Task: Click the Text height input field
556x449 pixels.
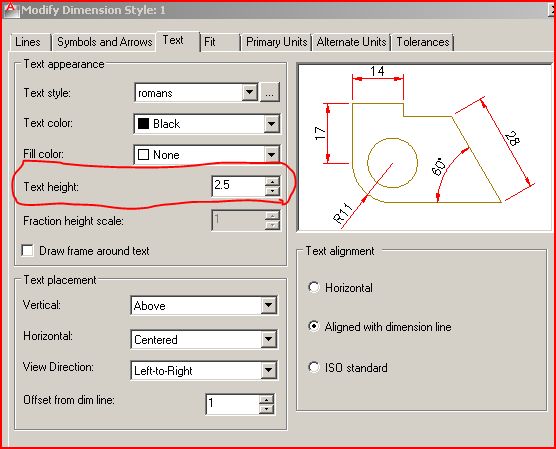Action: pyautogui.click(x=238, y=185)
